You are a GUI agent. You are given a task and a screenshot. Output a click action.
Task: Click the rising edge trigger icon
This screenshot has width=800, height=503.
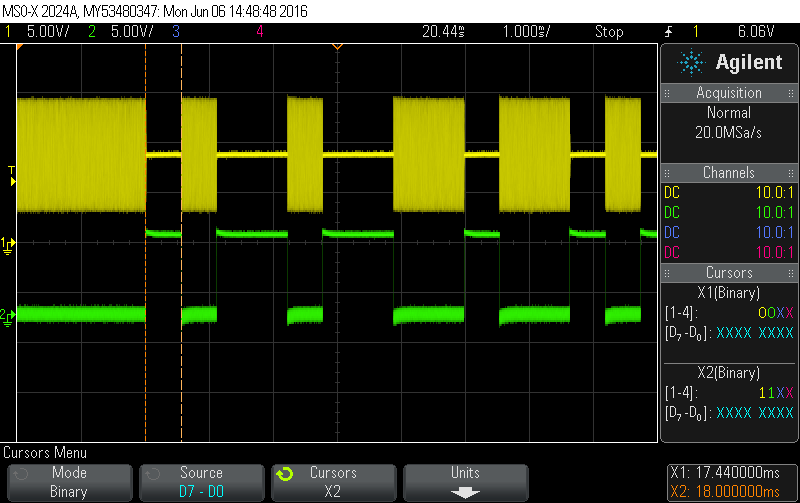click(669, 32)
